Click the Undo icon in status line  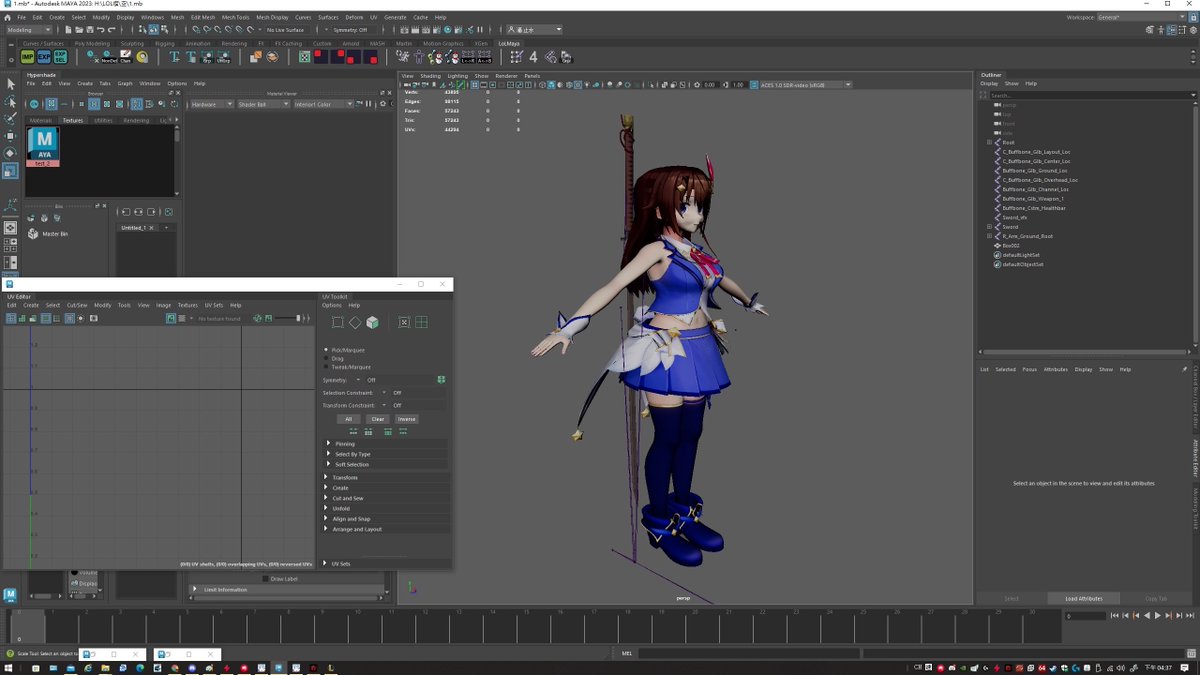(x=100, y=30)
